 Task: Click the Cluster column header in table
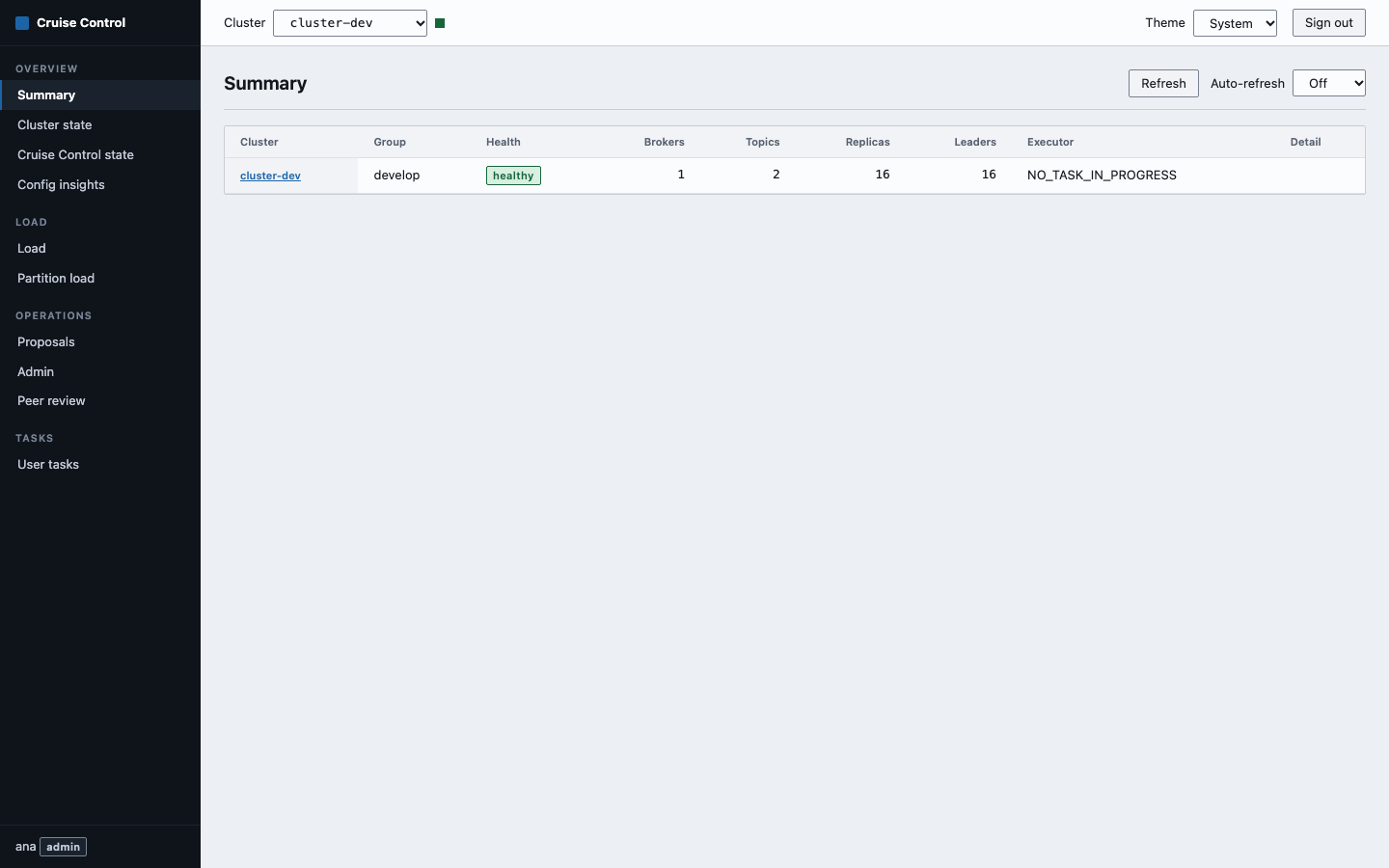coord(259,142)
